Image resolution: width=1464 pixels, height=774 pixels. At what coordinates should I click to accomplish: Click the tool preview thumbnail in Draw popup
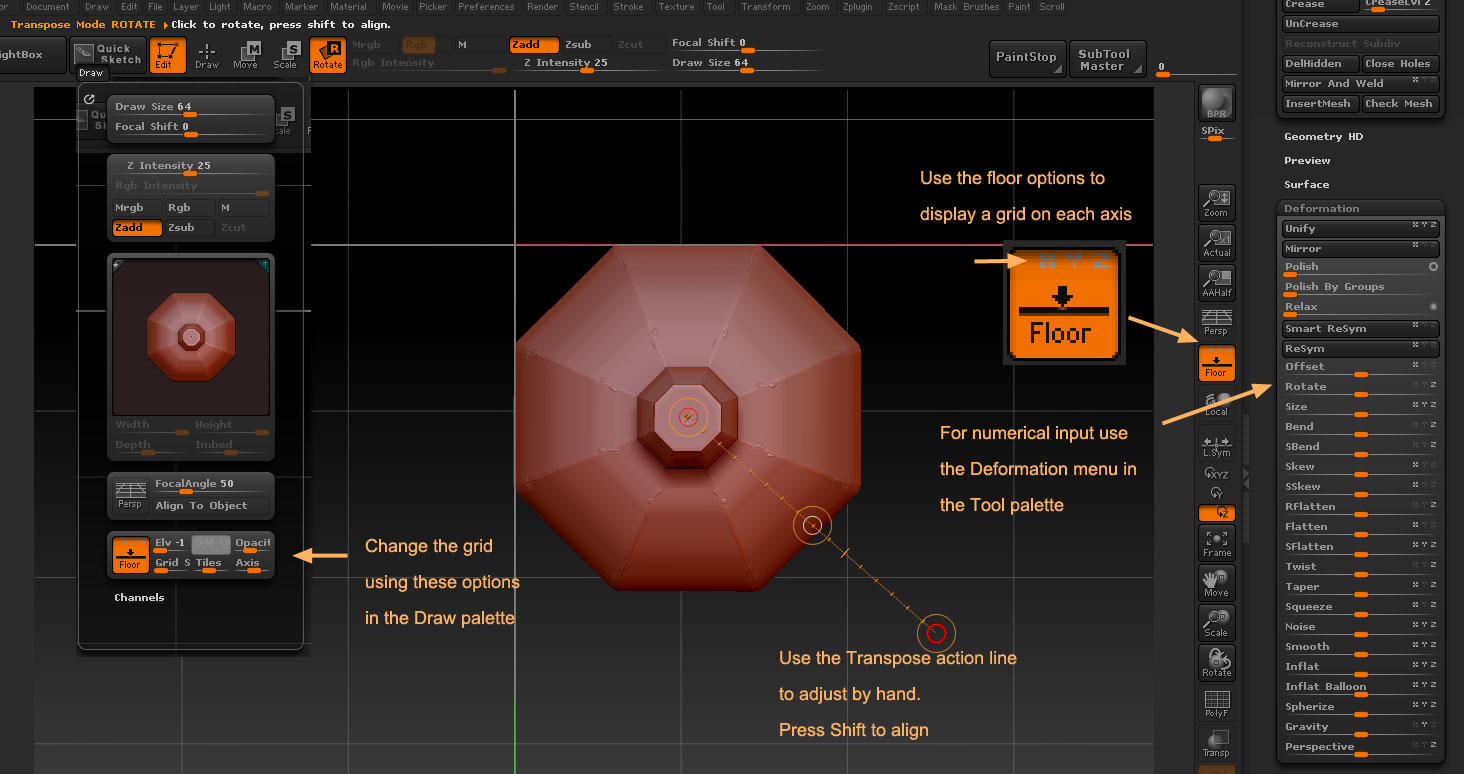tap(190, 335)
